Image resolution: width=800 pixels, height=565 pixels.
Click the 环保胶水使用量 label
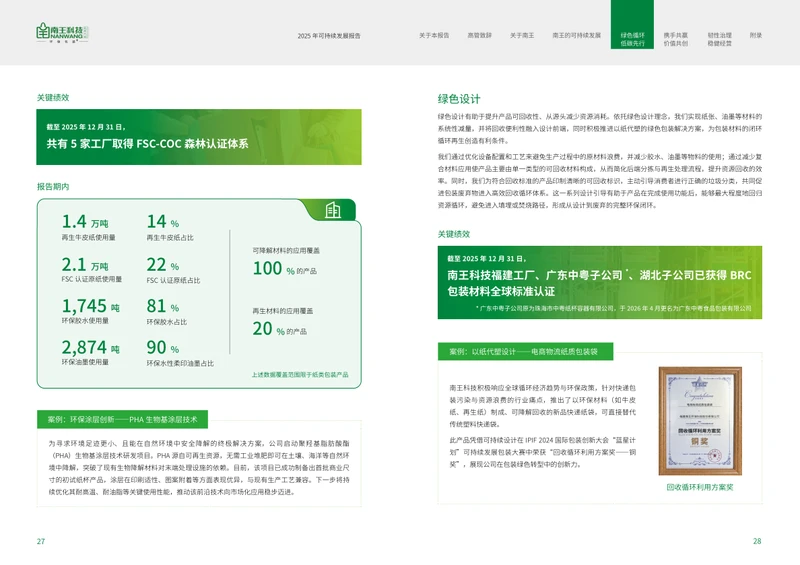pyautogui.click(x=85, y=321)
